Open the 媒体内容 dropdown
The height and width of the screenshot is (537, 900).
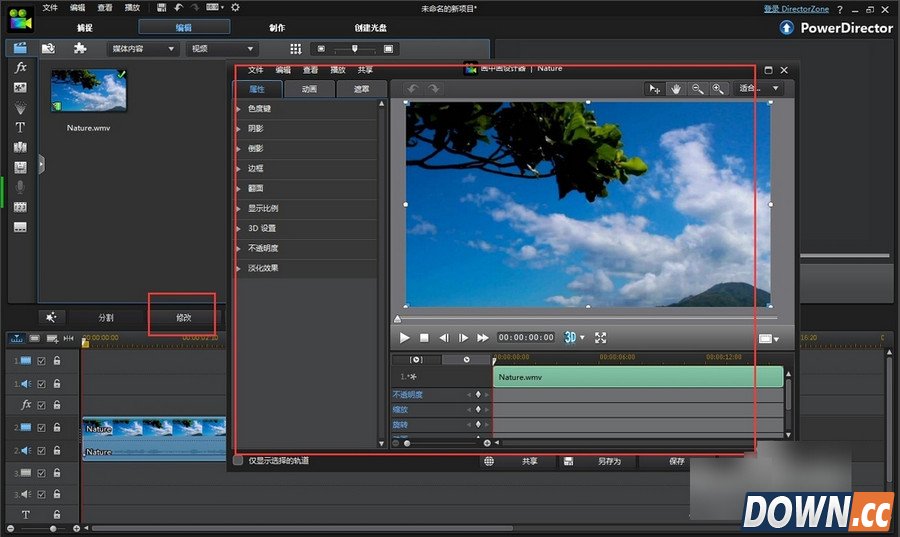pyautogui.click(x=143, y=48)
